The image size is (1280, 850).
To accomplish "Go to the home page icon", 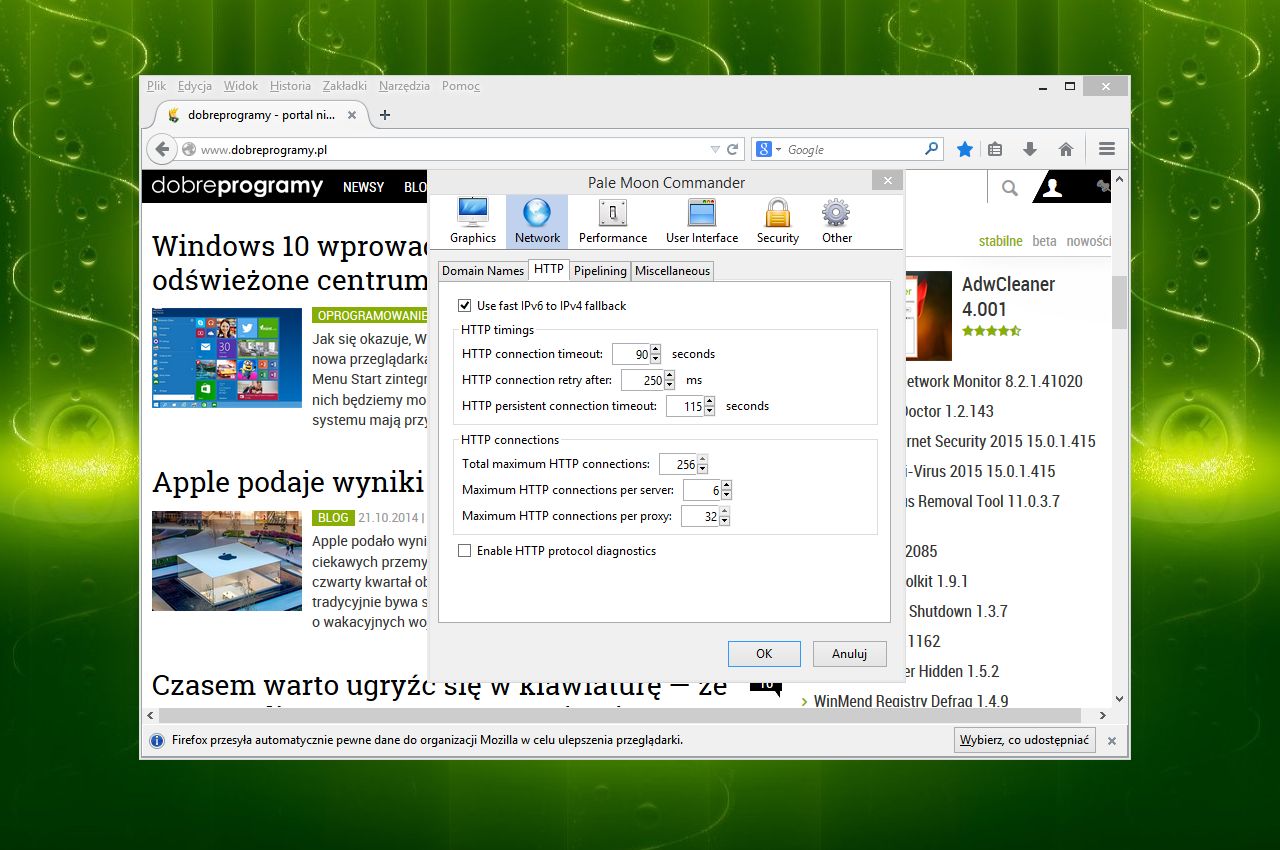I will [x=1066, y=149].
